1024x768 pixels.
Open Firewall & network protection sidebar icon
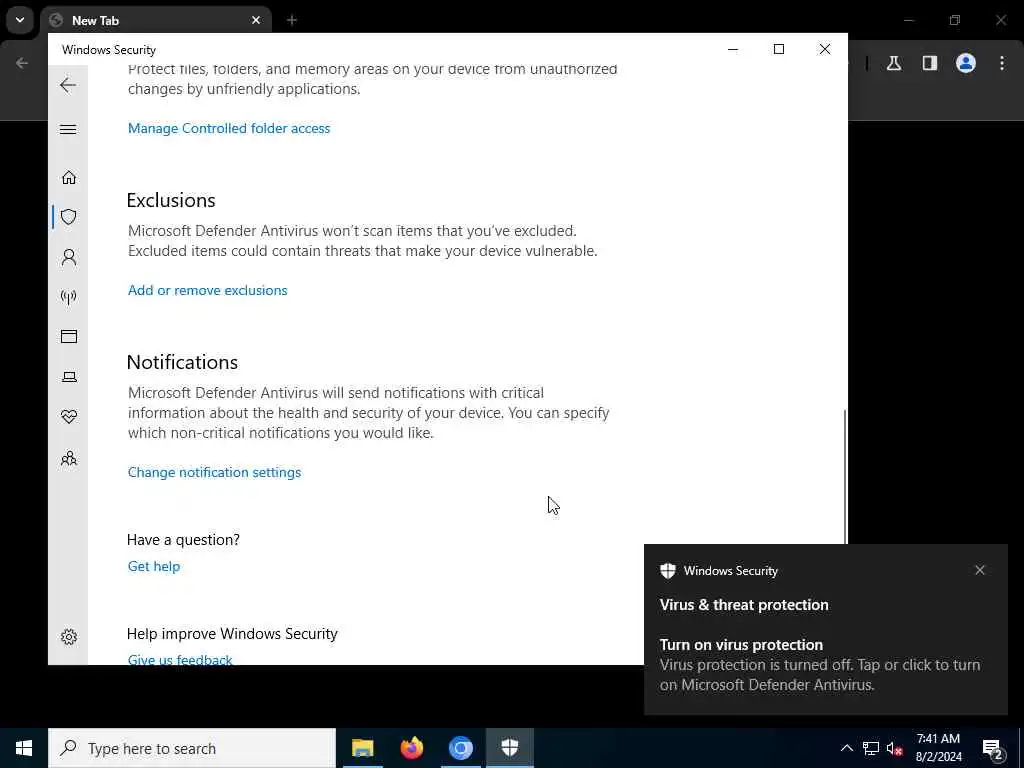[69, 297]
